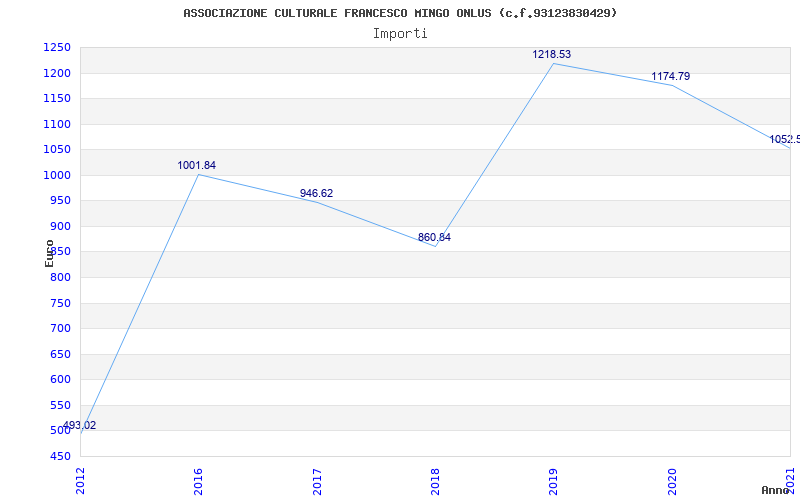800x500 pixels.
Task: Click the y-axis tick 750
Action: pos(60,304)
